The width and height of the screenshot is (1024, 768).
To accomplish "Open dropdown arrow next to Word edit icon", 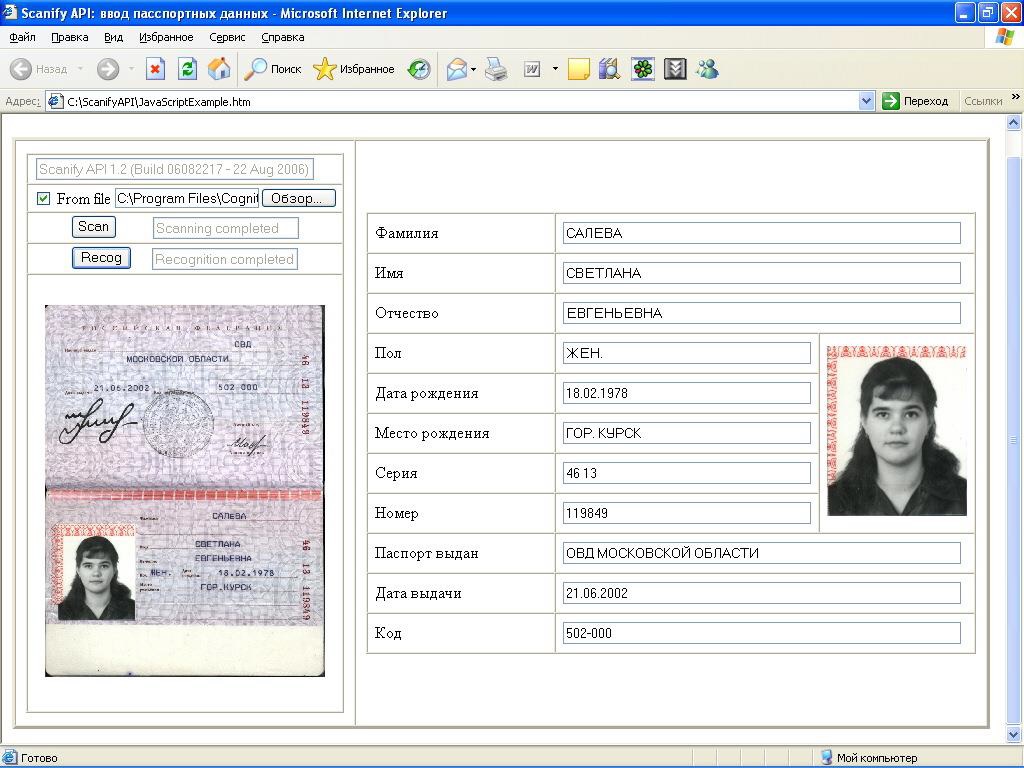I will 555,70.
